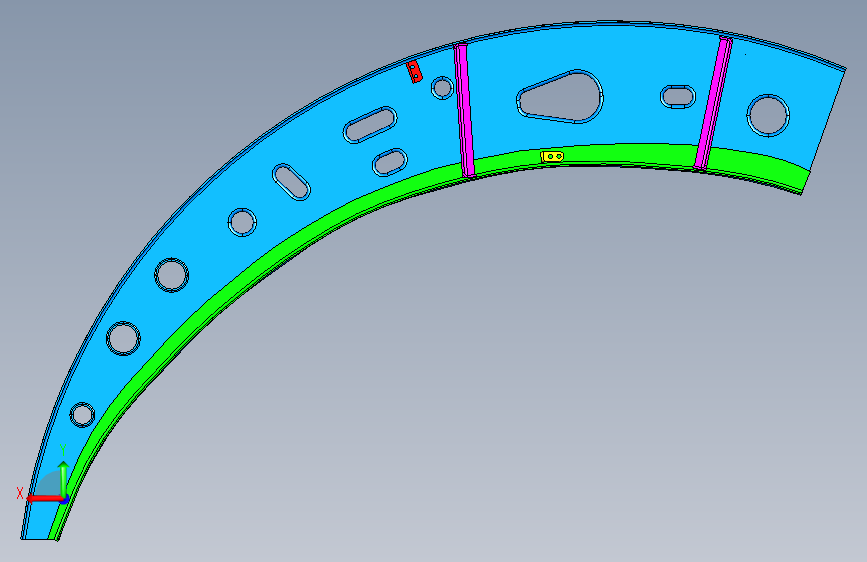Click the green Y axis arrow of the triad
This screenshot has width=867, height=562.
pos(64,479)
